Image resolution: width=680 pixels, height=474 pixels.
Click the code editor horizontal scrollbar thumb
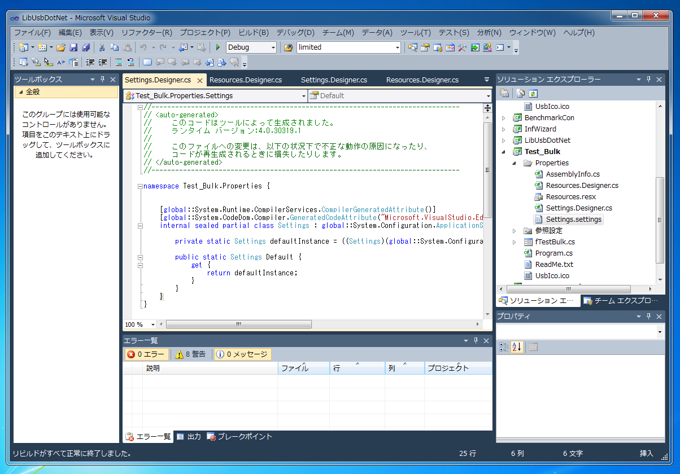pos(239,324)
